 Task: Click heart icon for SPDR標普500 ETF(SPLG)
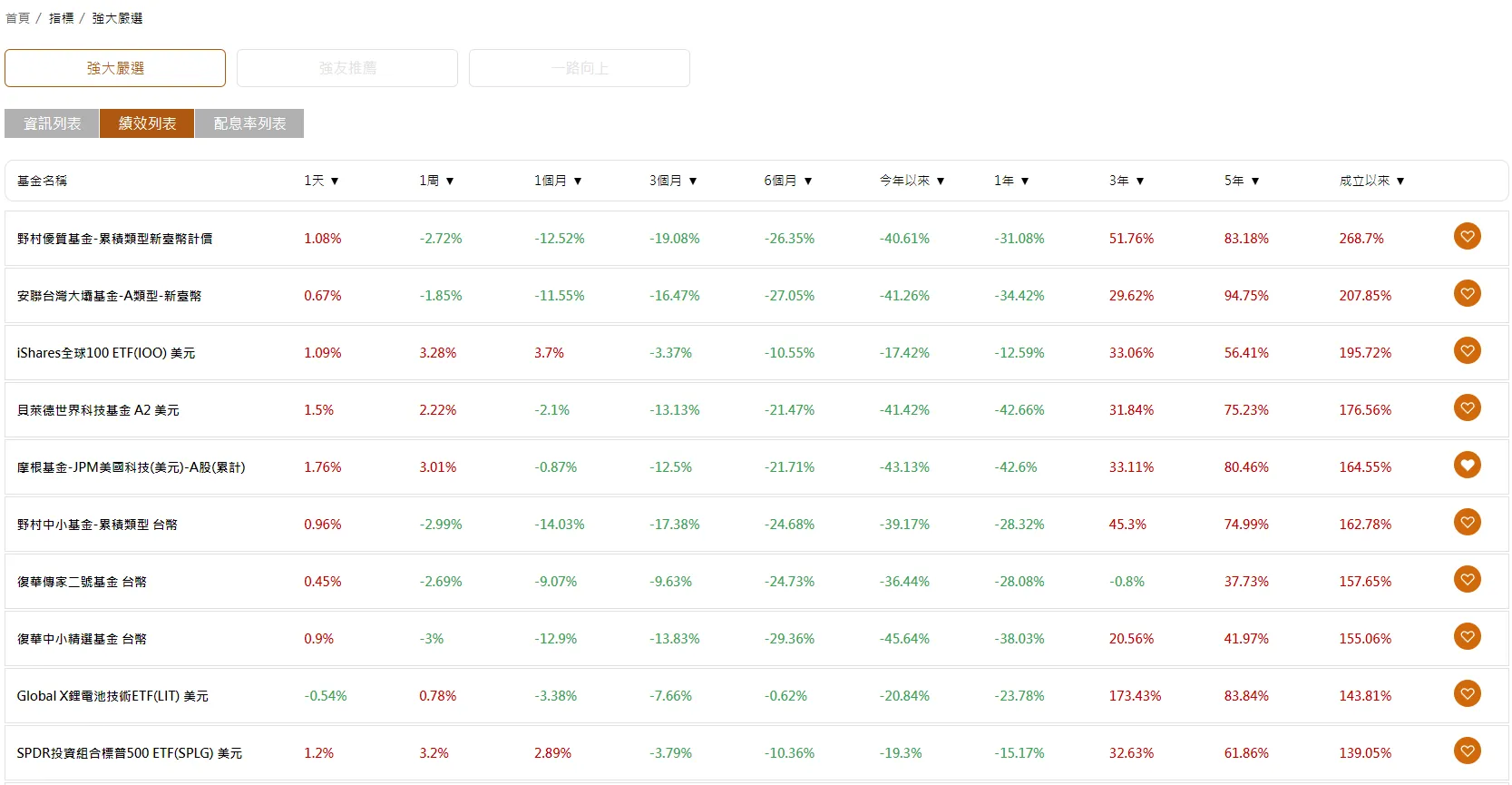tap(1467, 751)
